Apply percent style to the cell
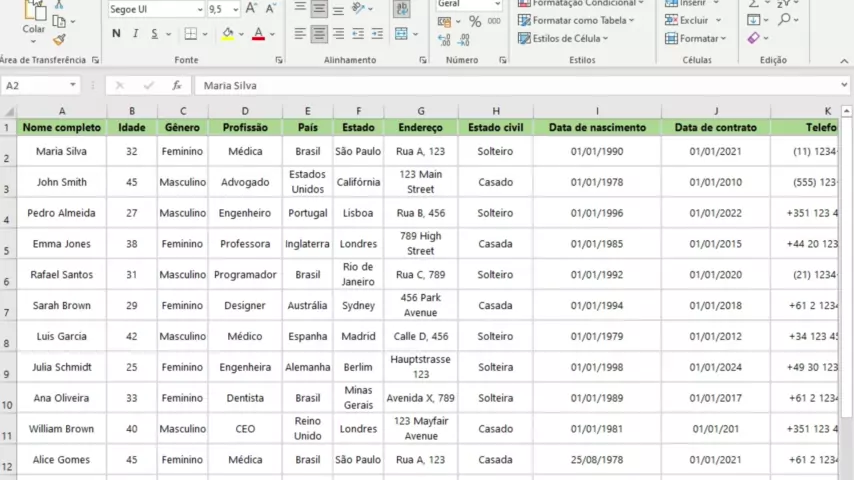The image size is (854, 480). 475,21
